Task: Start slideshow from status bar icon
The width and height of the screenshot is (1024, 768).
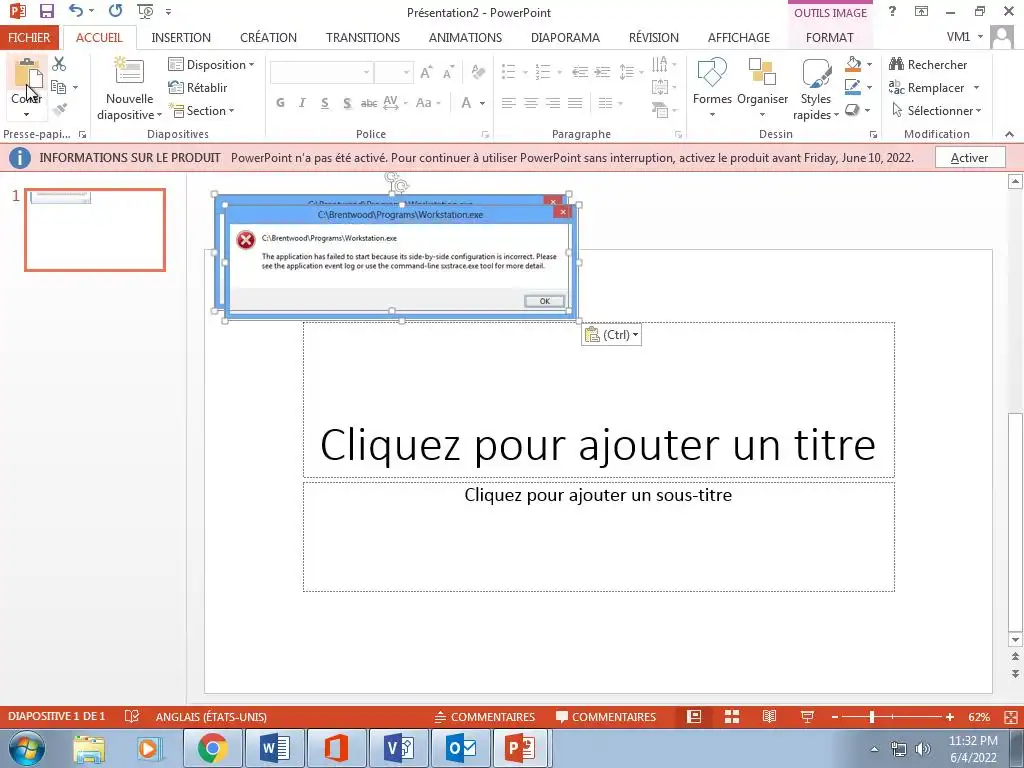Action: (807, 716)
